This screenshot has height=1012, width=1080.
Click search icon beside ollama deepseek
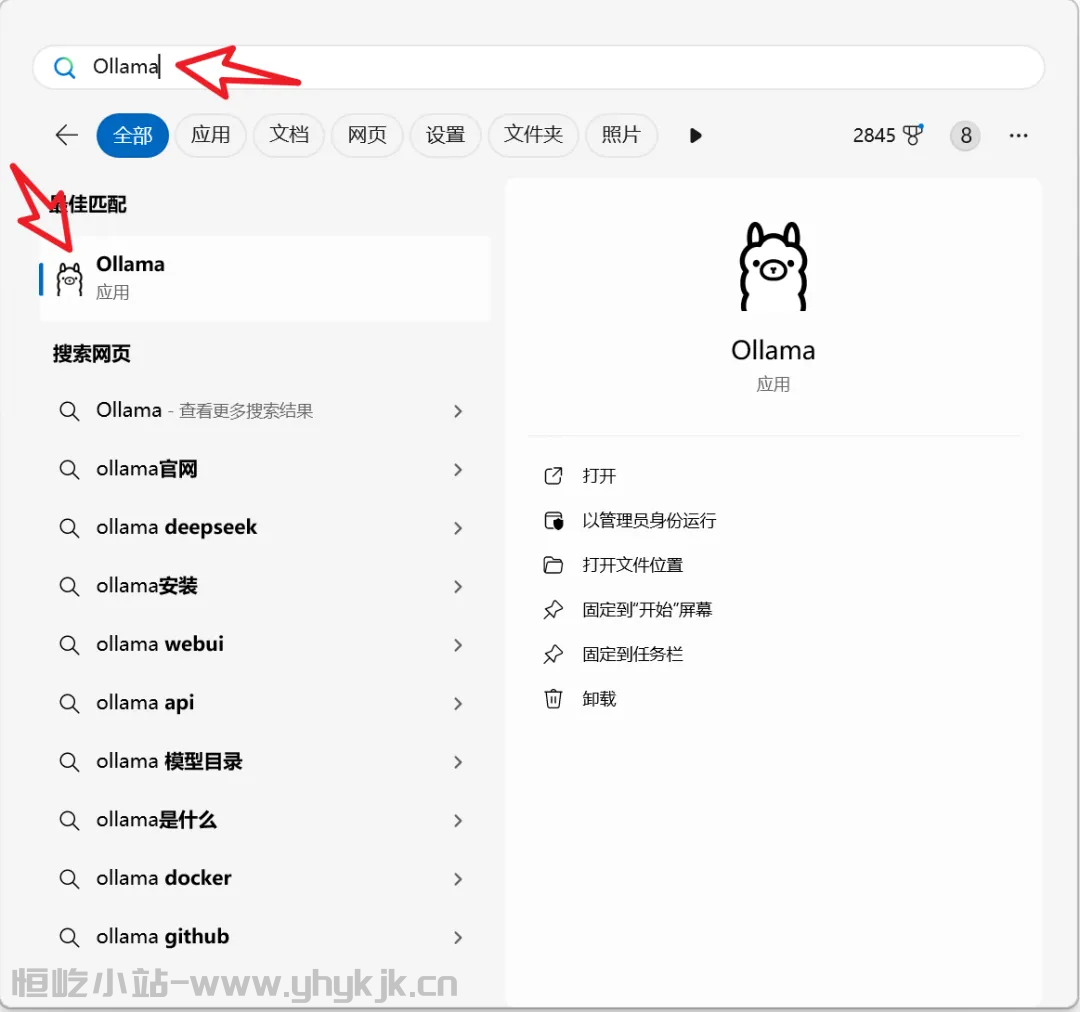point(69,529)
